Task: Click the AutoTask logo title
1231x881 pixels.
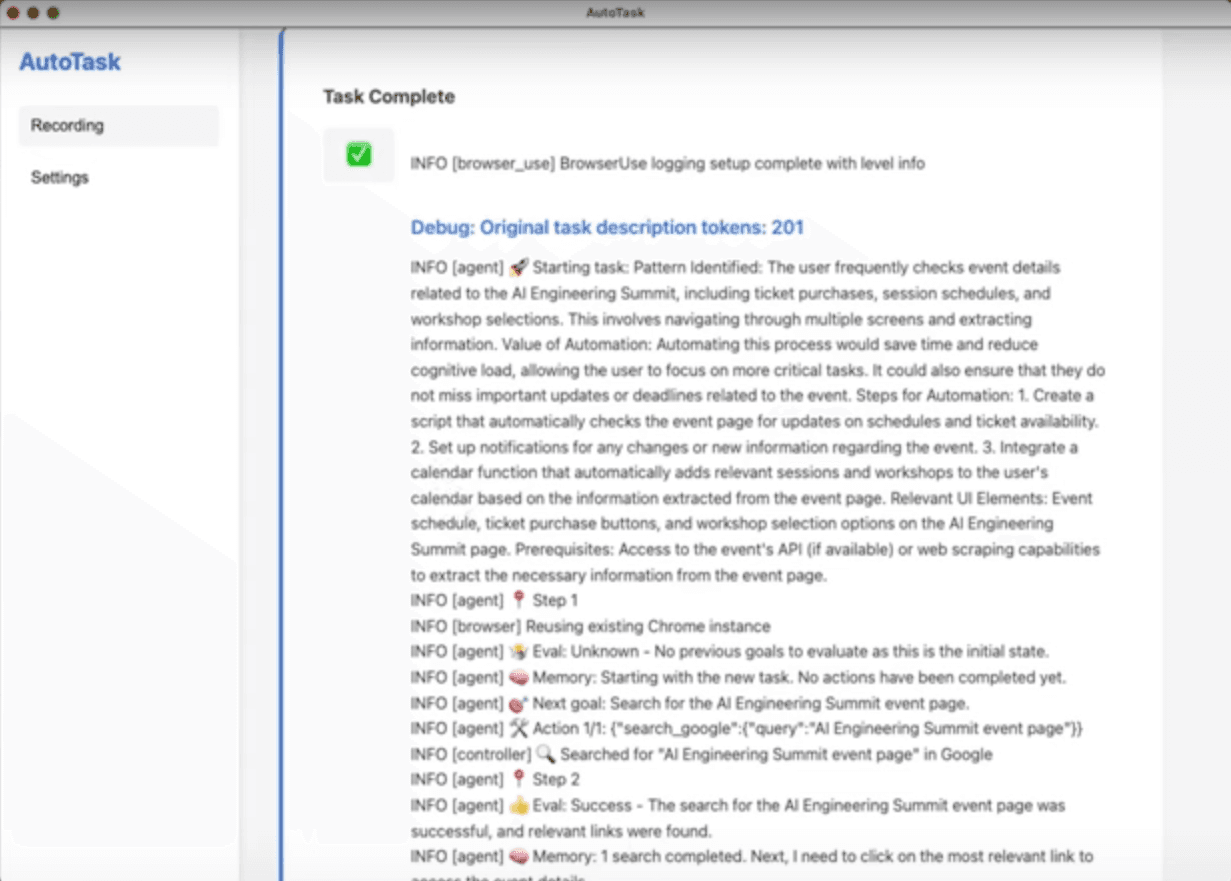Action: (70, 62)
